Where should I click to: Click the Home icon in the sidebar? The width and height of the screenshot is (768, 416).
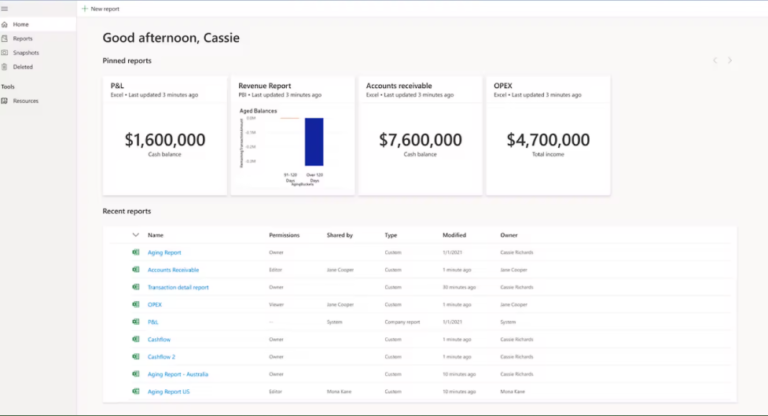click(x=5, y=24)
